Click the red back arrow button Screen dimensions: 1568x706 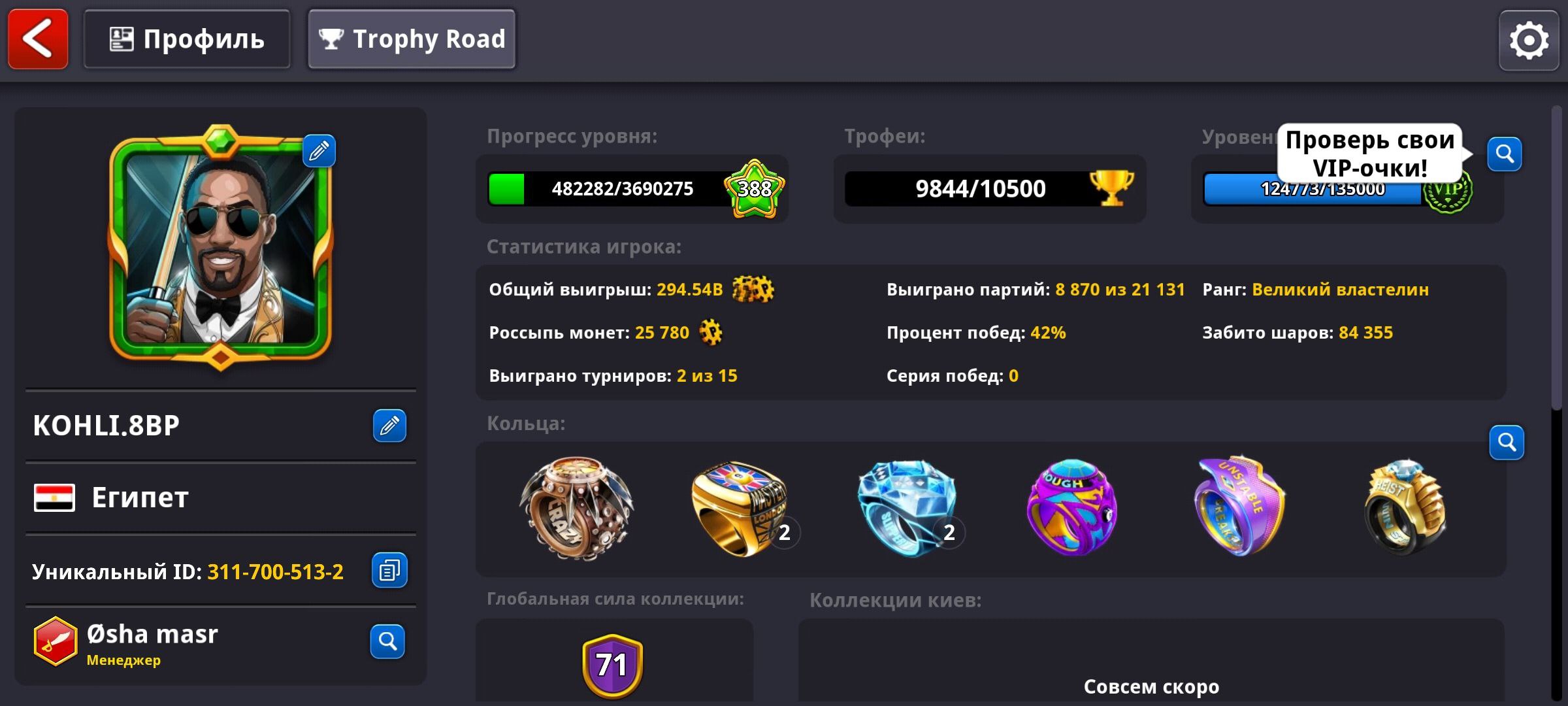pyautogui.click(x=38, y=39)
